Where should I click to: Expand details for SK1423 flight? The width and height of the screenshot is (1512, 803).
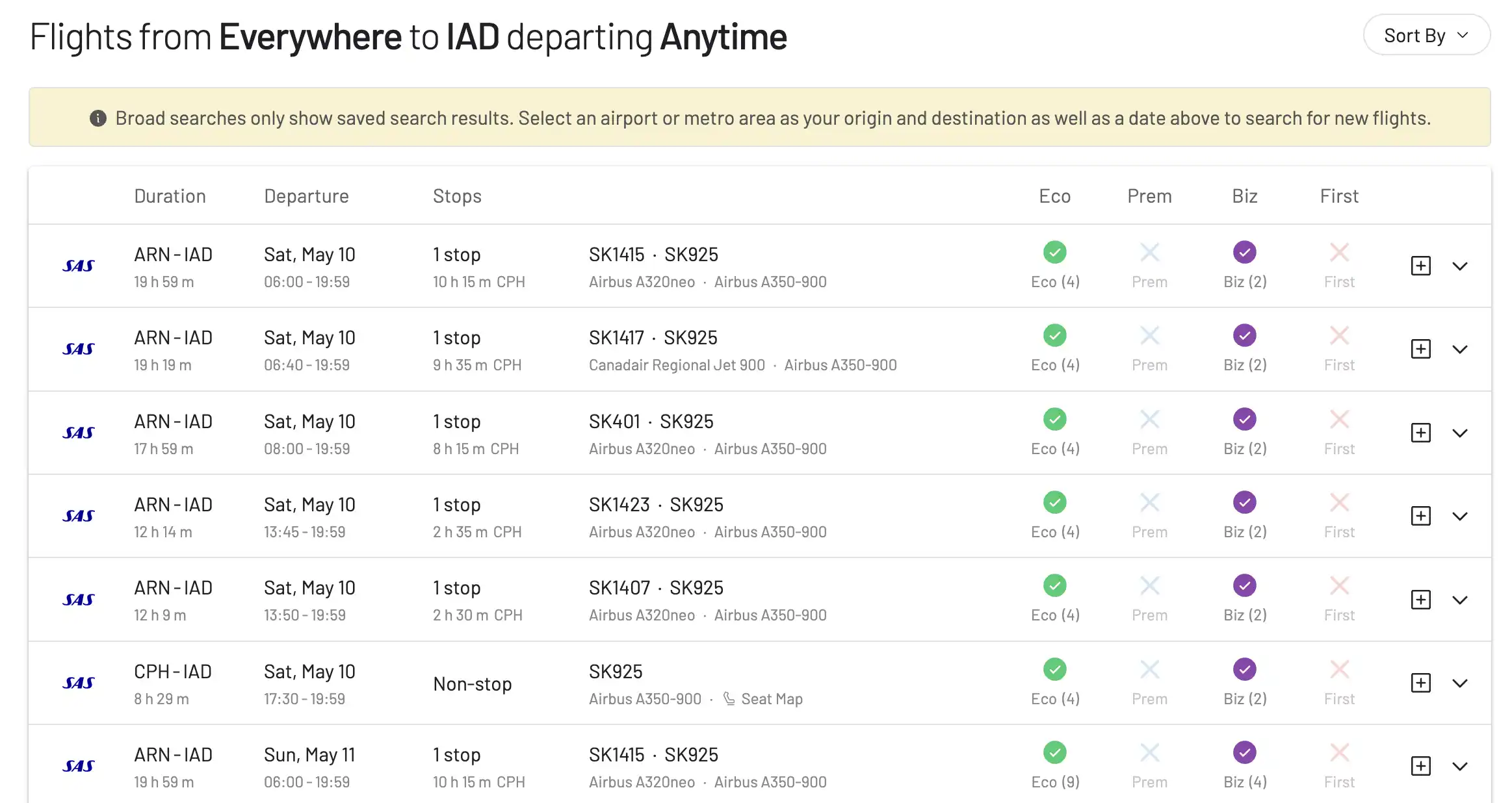[x=1460, y=516]
